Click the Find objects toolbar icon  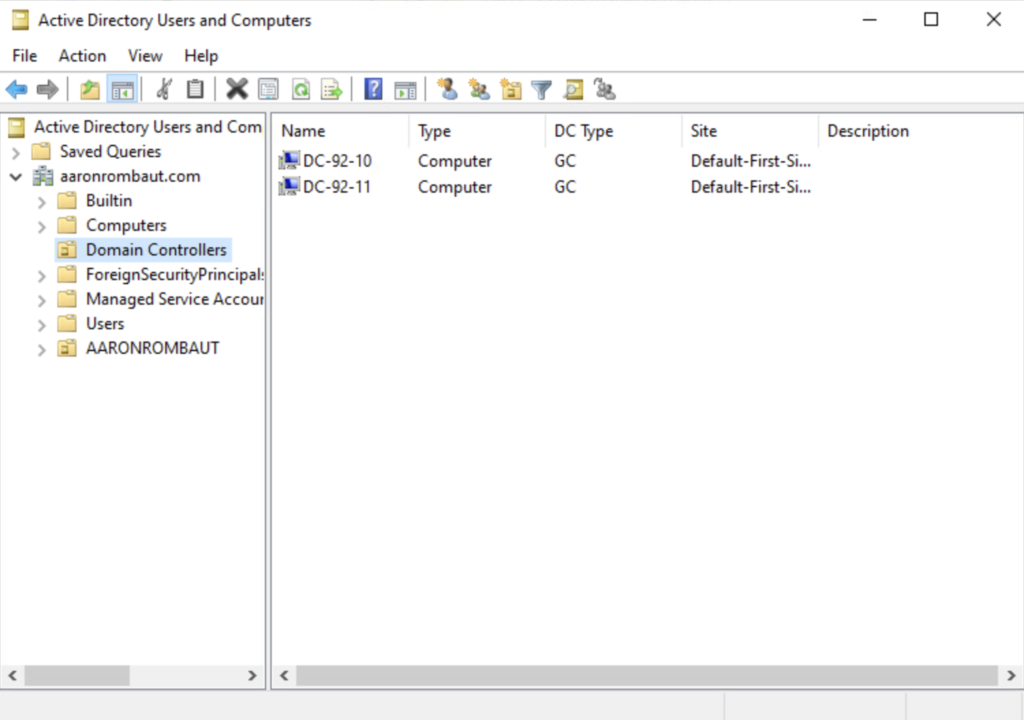[573, 90]
